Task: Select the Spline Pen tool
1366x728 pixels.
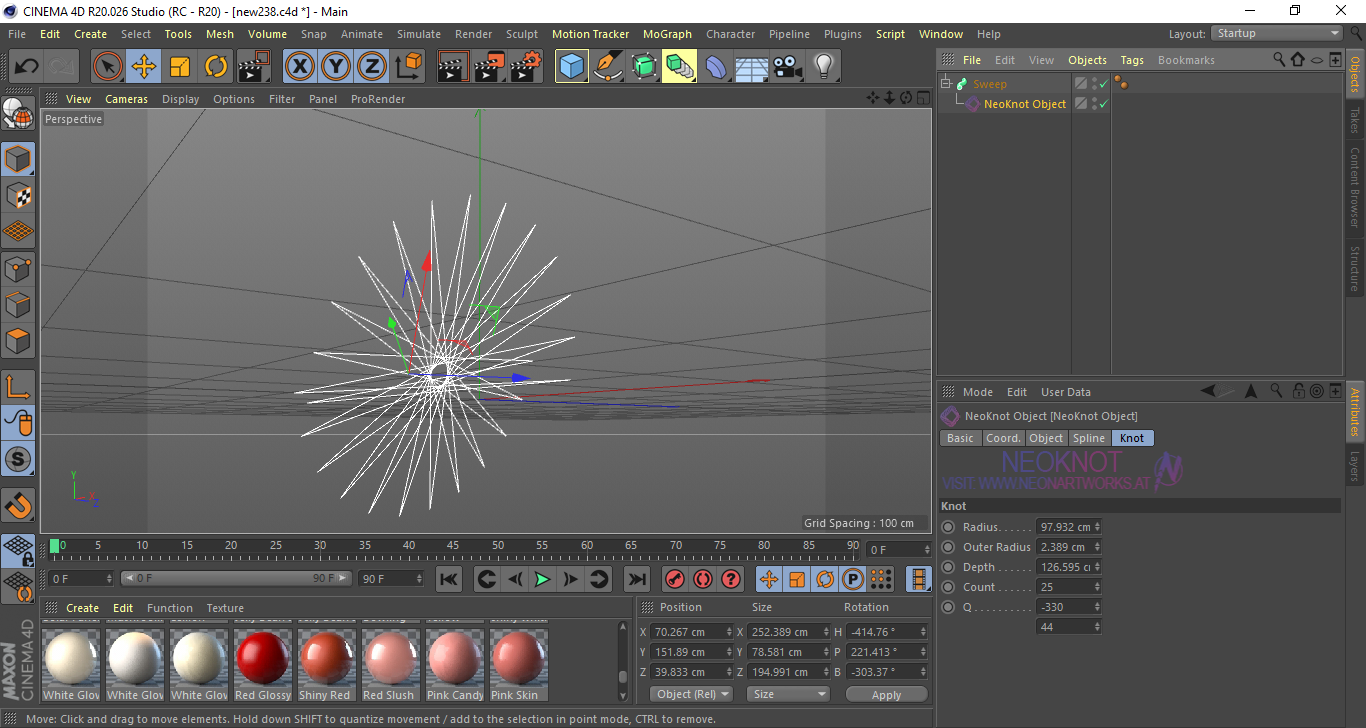Action: (x=608, y=67)
